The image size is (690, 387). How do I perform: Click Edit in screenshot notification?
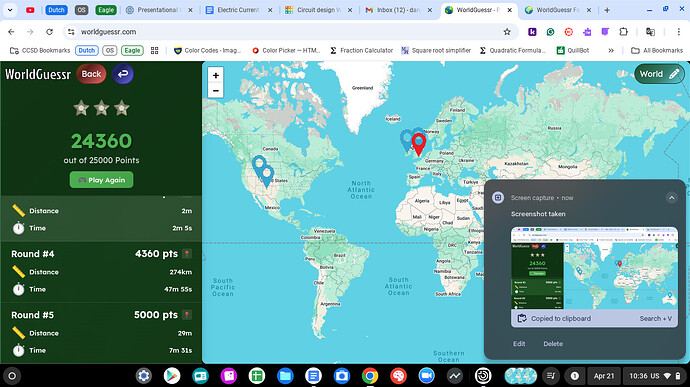pos(519,343)
